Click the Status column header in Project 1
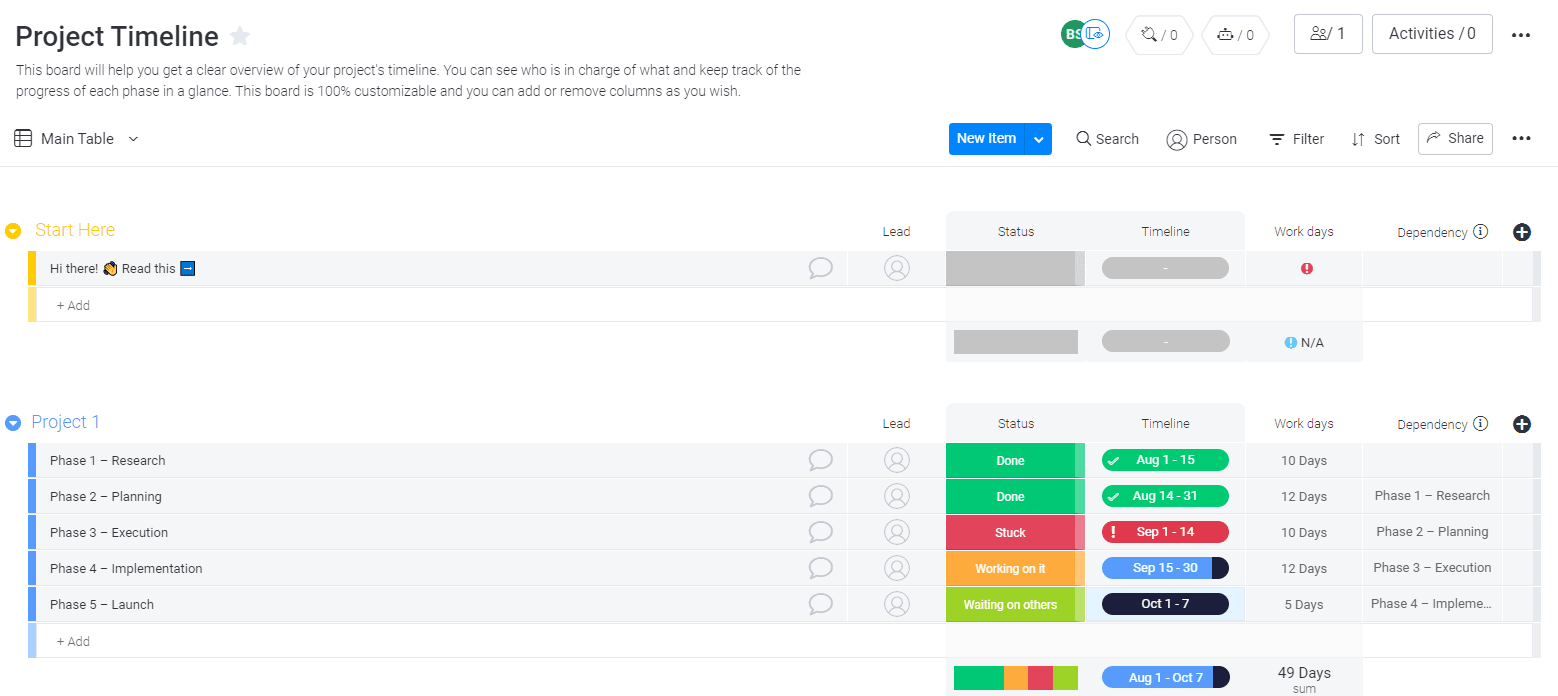Image resolution: width=1558 pixels, height=696 pixels. pyautogui.click(x=1015, y=424)
